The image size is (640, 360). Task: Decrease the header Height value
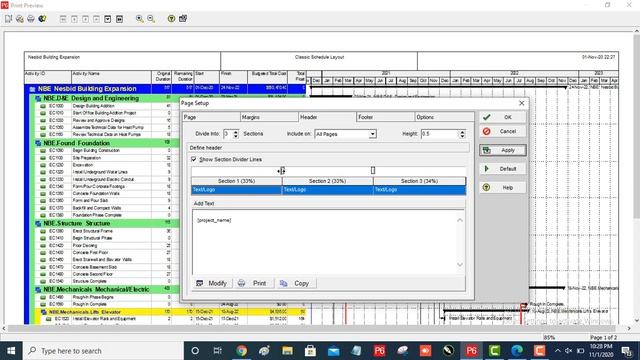point(462,136)
